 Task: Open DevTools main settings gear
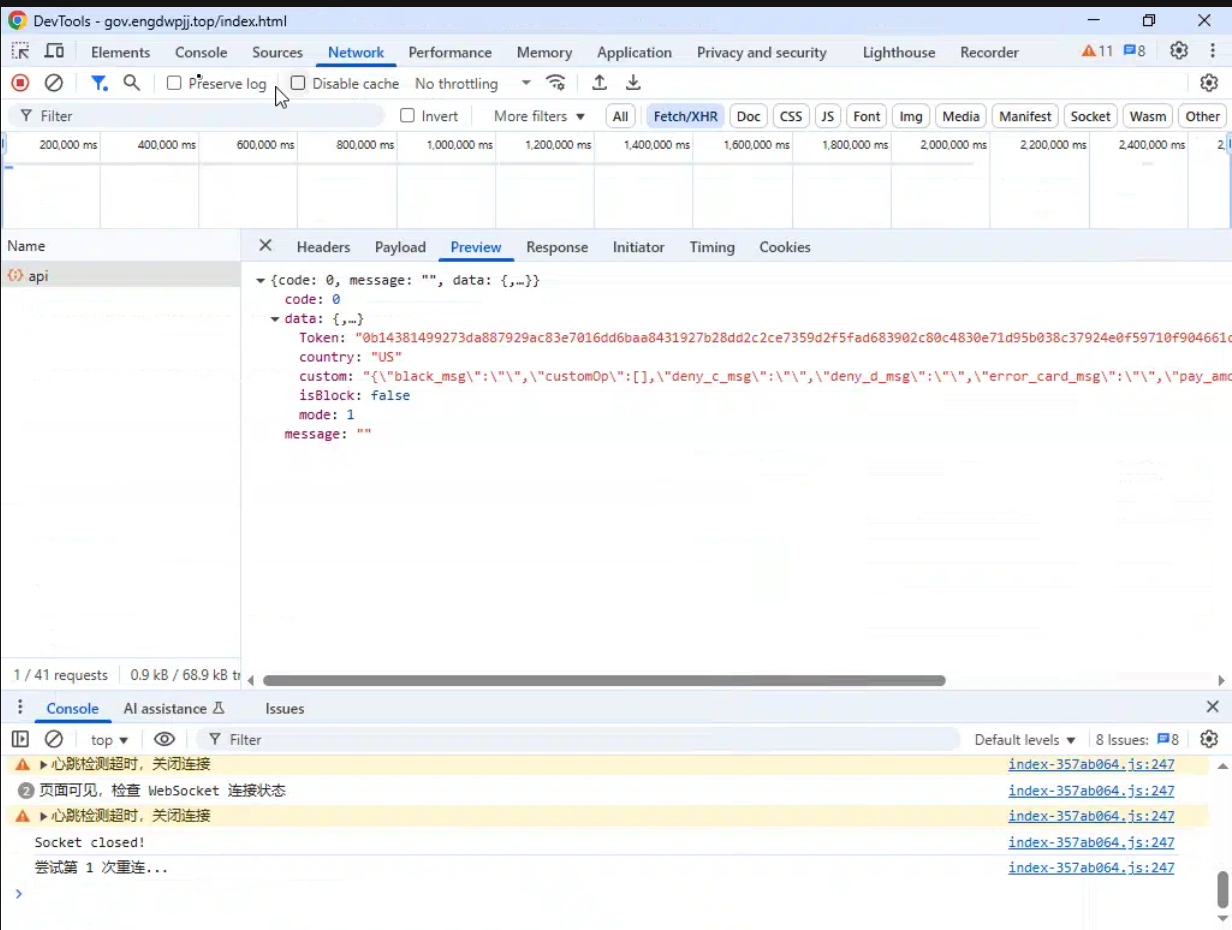click(x=1179, y=51)
